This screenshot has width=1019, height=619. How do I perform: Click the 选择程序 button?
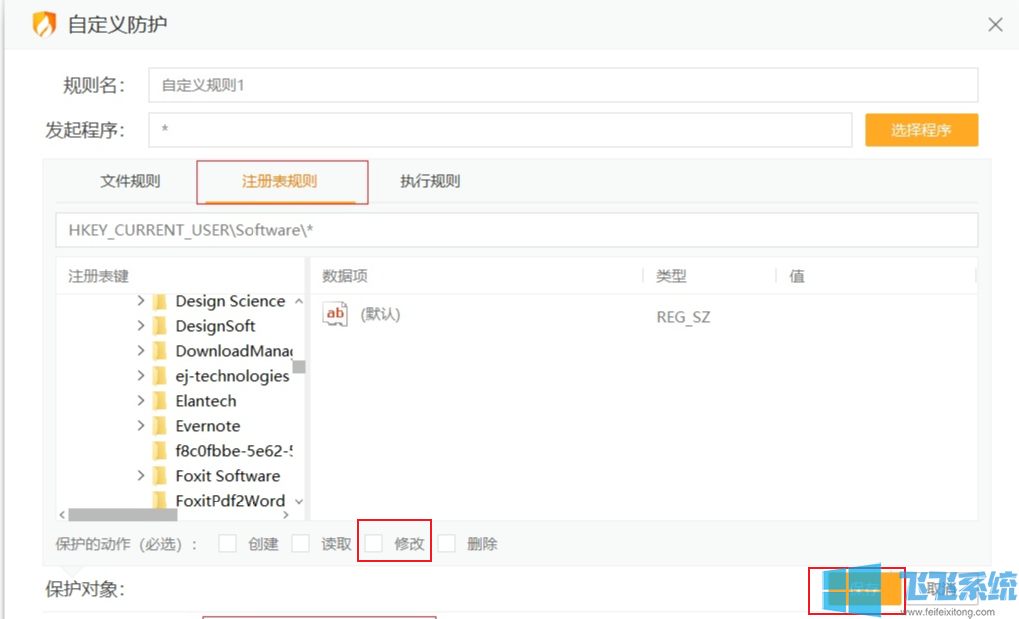pyautogui.click(x=920, y=130)
